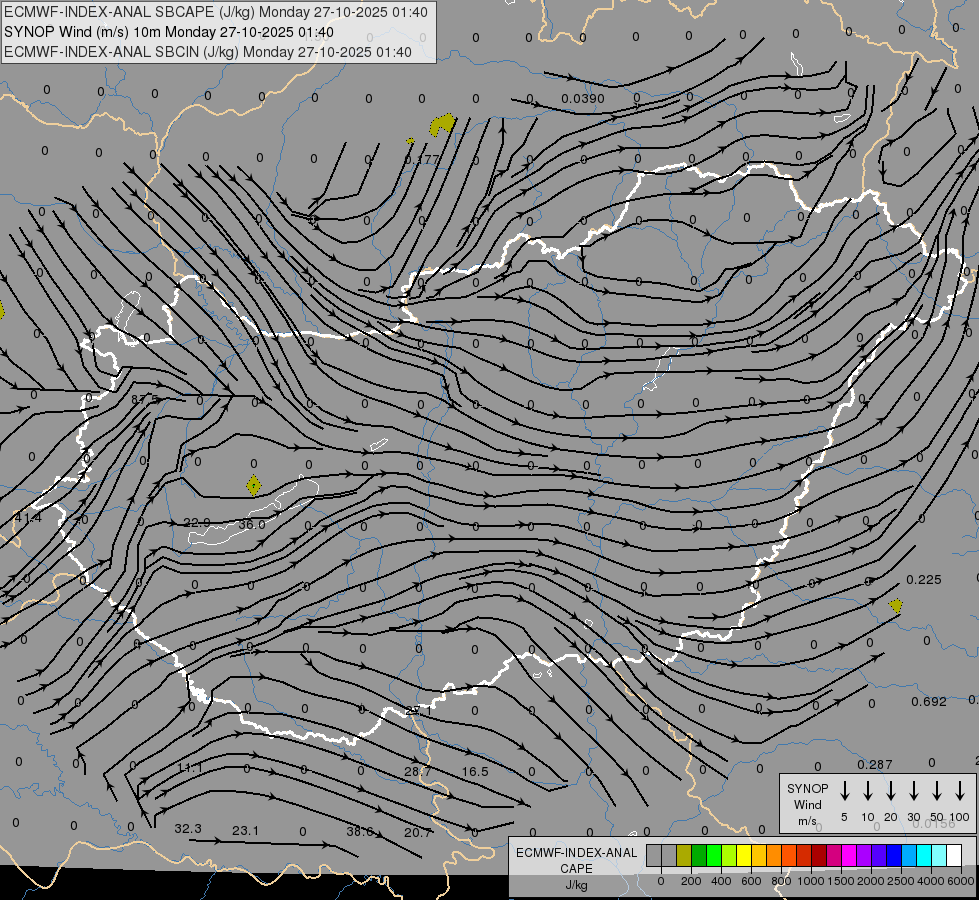Viewport: 979px width, 900px height.
Task: Click the 22.9 value label
Action: coord(197,523)
